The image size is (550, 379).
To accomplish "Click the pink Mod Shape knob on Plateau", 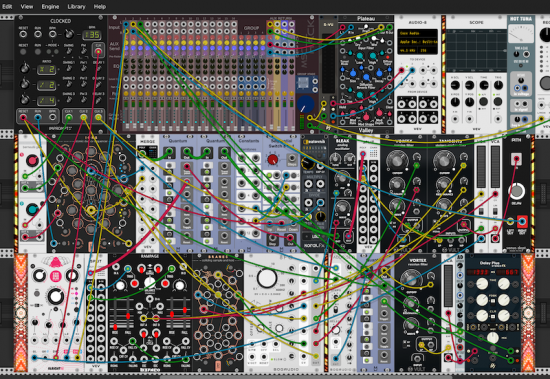I will [x=366, y=117].
